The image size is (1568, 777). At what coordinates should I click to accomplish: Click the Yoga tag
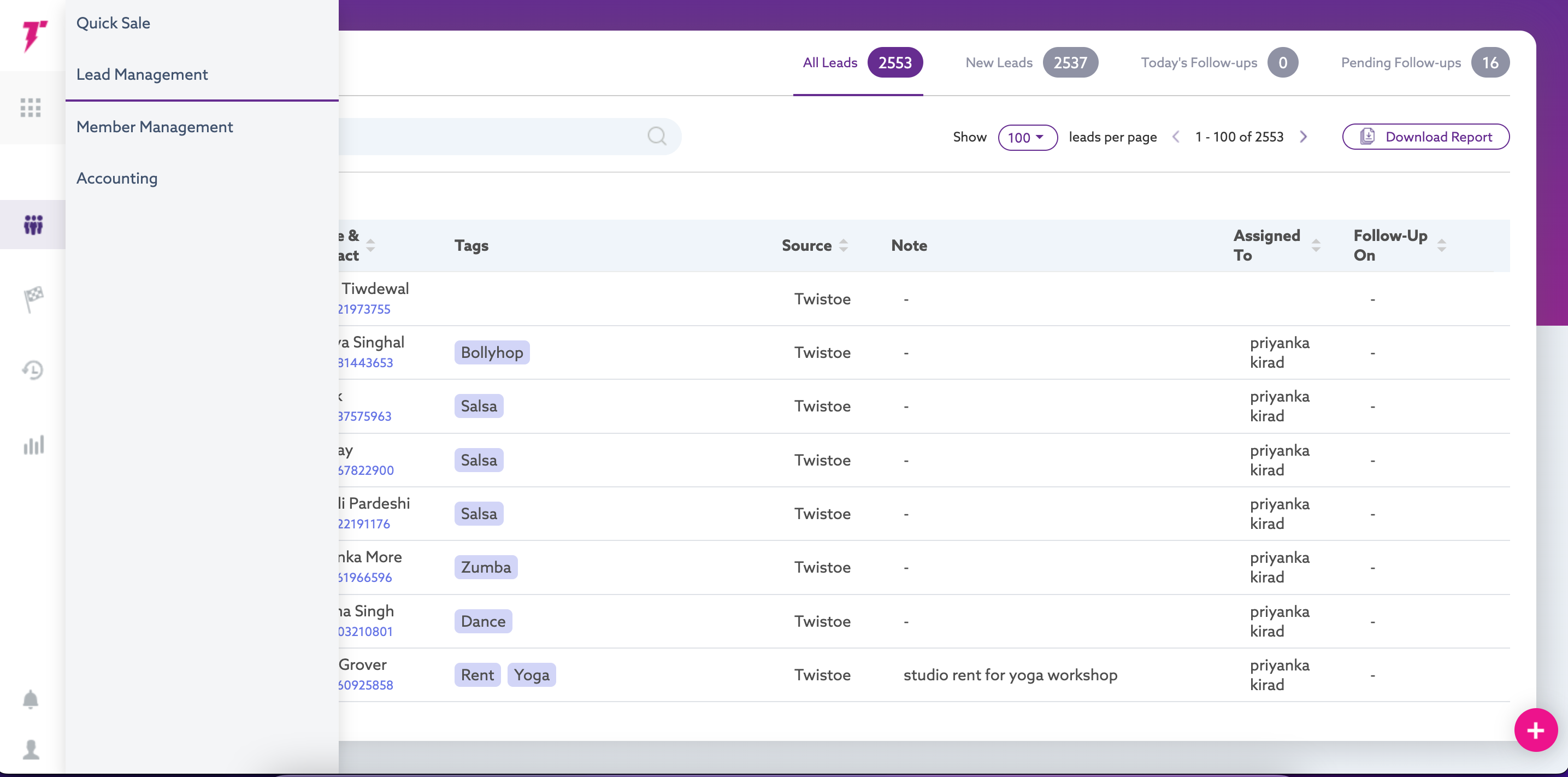tap(532, 675)
